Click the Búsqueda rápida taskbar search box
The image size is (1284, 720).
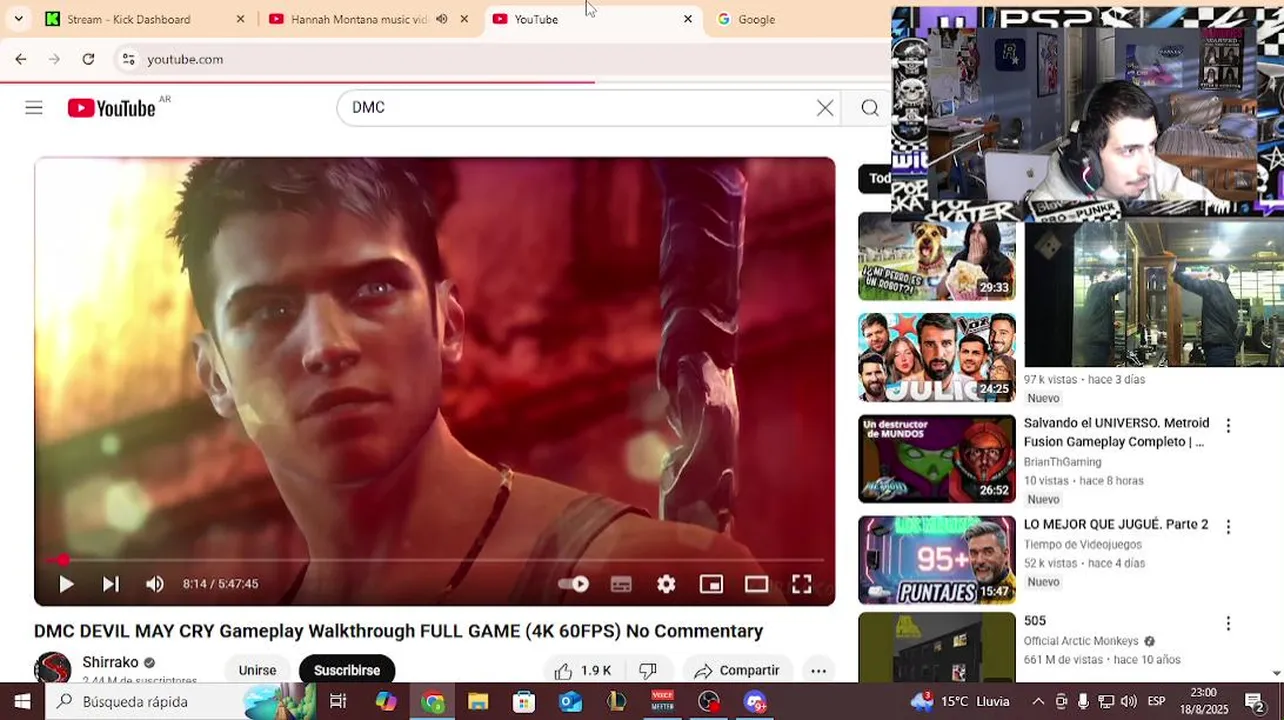coord(180,702)
